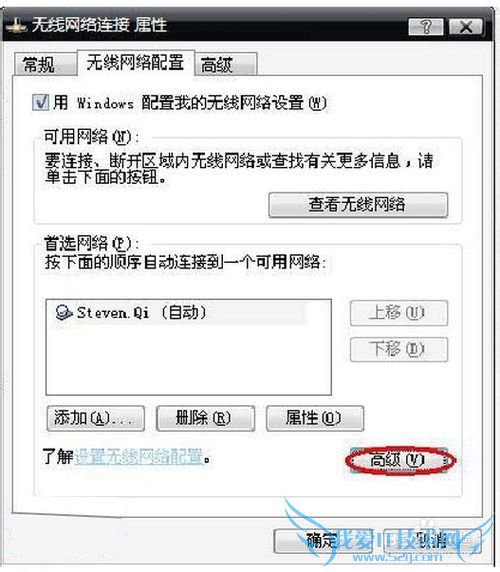Click the 查看无线网络 button
This screenshot has width=500, height=572.
point(358,205)
